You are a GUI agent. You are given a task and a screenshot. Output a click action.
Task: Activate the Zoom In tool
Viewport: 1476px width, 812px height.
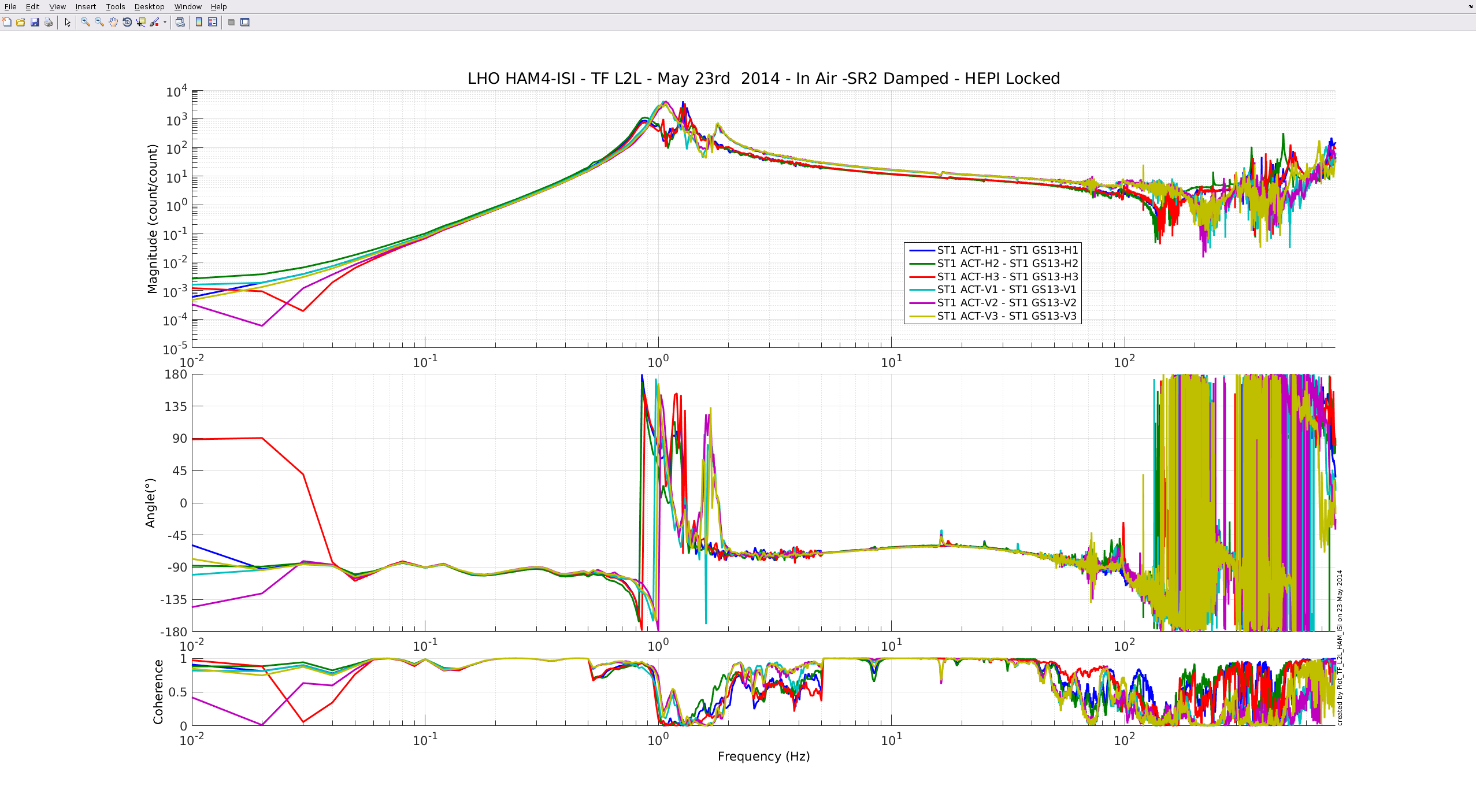(86, 22)
